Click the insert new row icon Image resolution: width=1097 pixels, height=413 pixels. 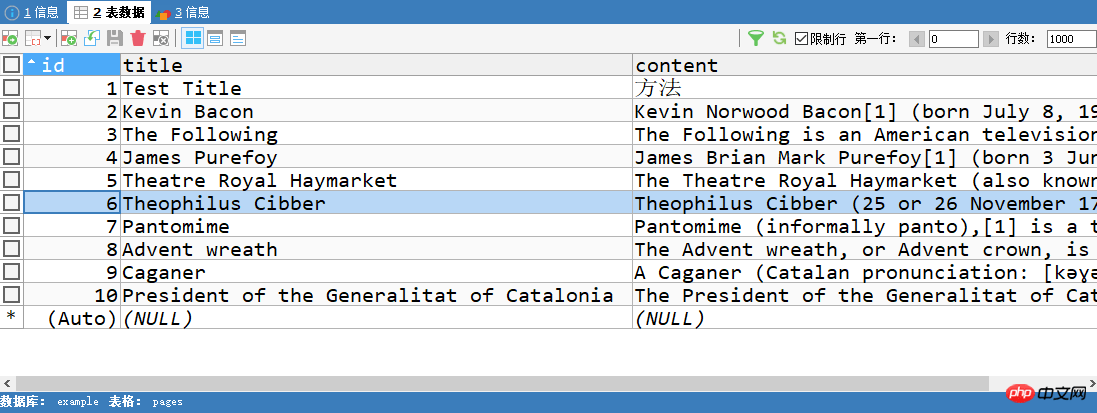tap(69, 38)
